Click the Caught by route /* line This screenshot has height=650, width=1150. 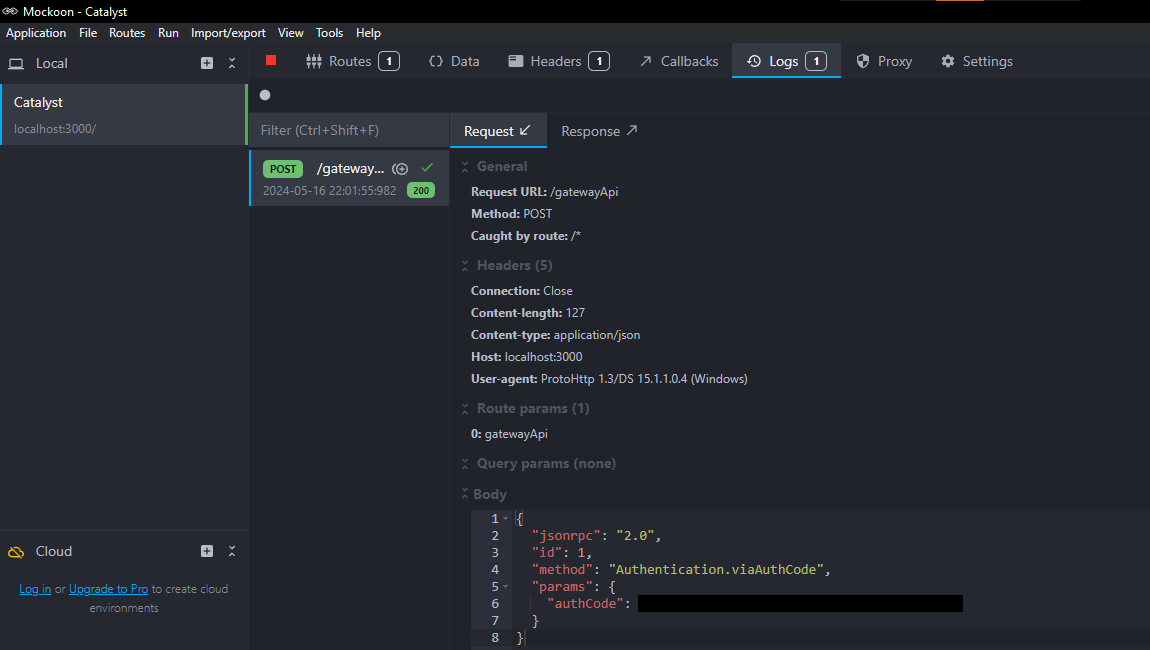click(x=526, y=236)
